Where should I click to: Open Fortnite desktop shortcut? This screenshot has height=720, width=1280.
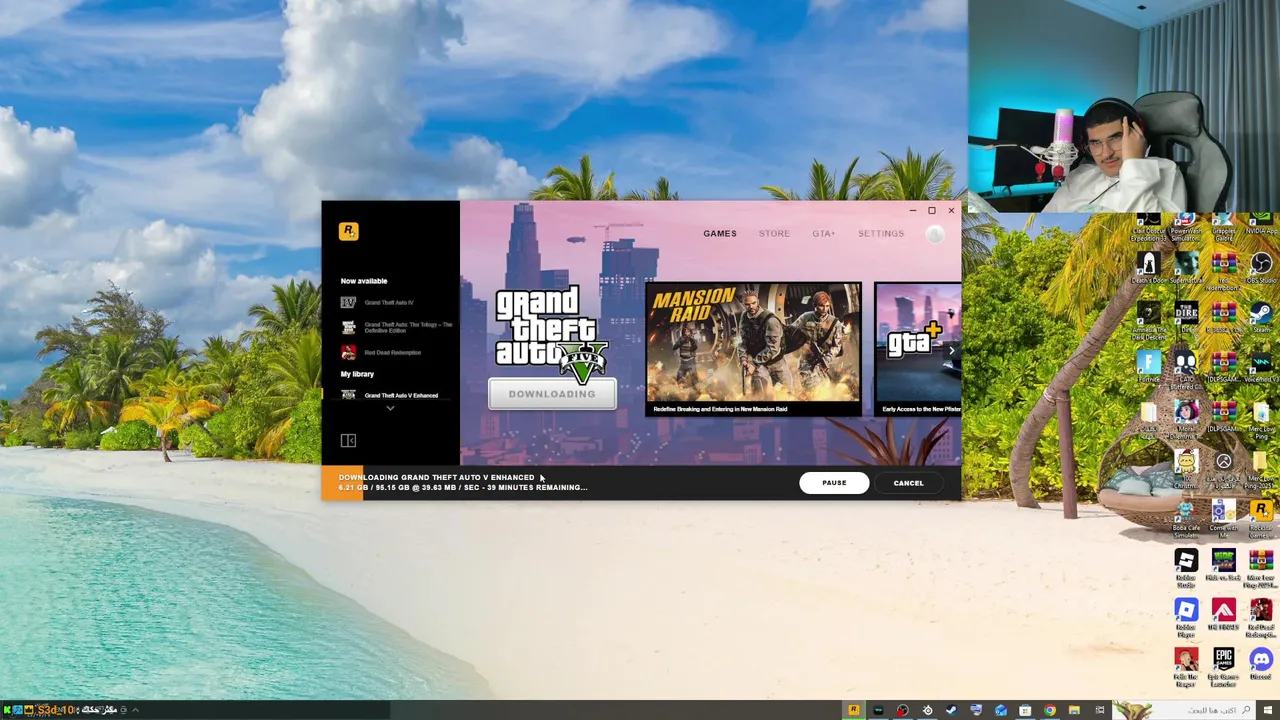[x=1148, y=366]
